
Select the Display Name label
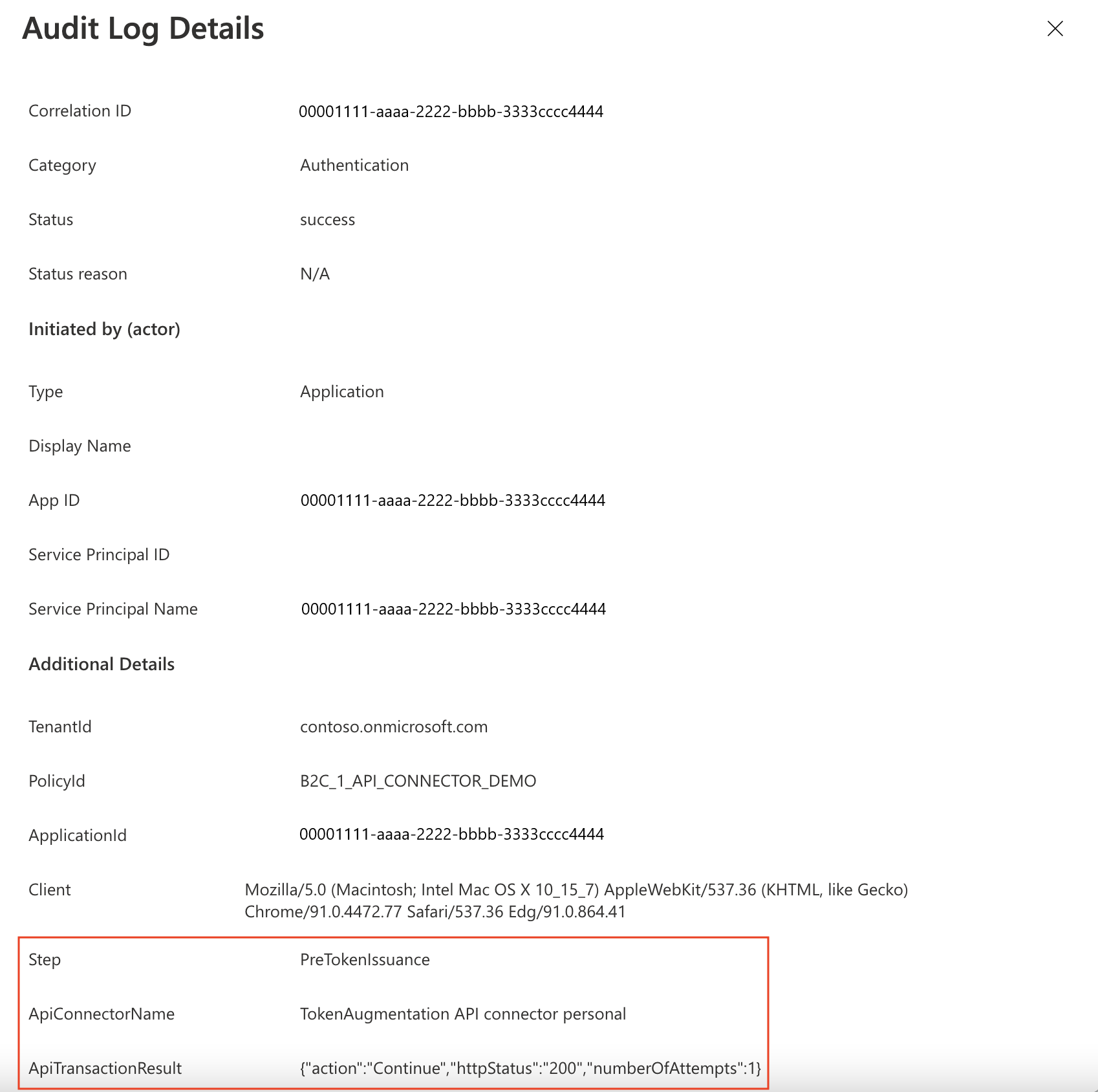[79, 445]
